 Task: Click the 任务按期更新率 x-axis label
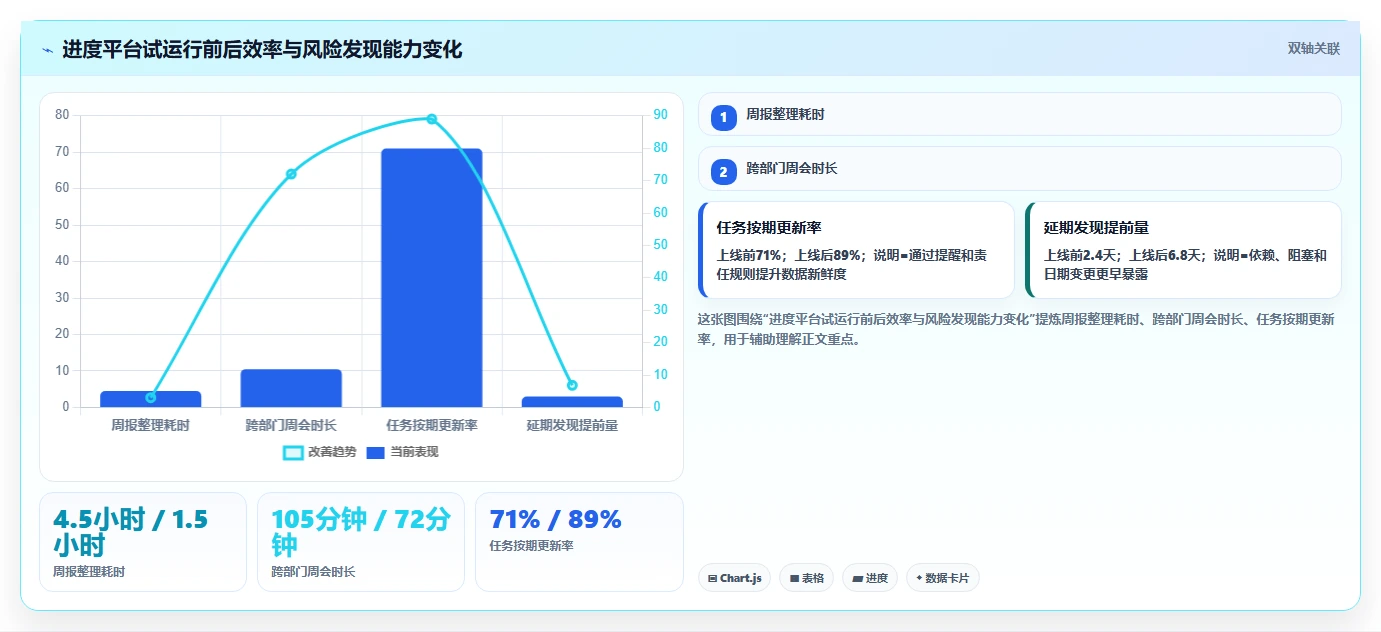pos(432,425)
